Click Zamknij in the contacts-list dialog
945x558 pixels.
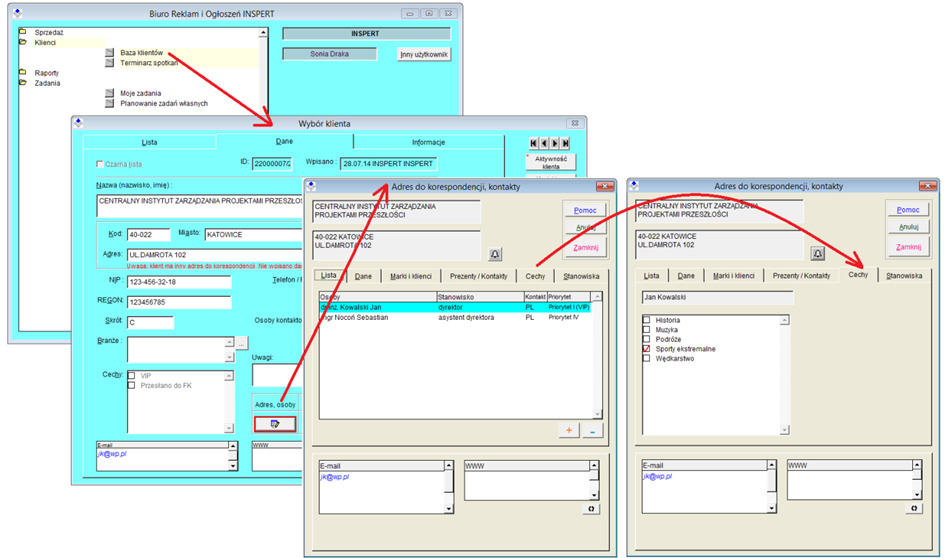585,248
